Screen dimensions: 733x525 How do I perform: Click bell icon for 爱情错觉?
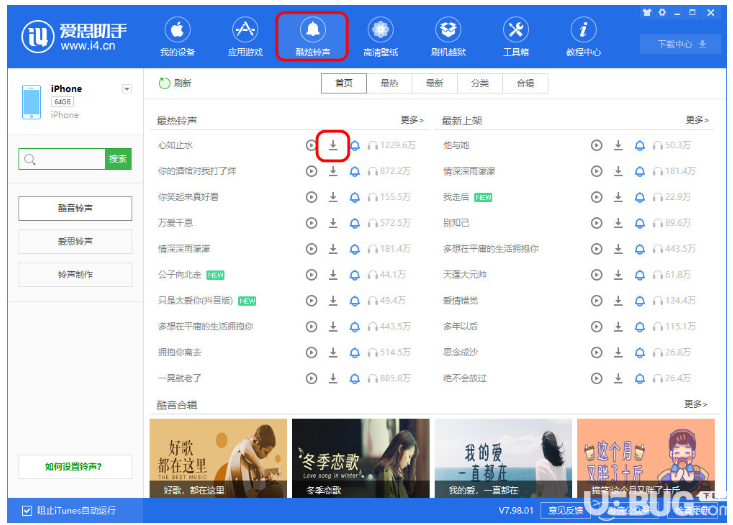[x=640, y=301]
